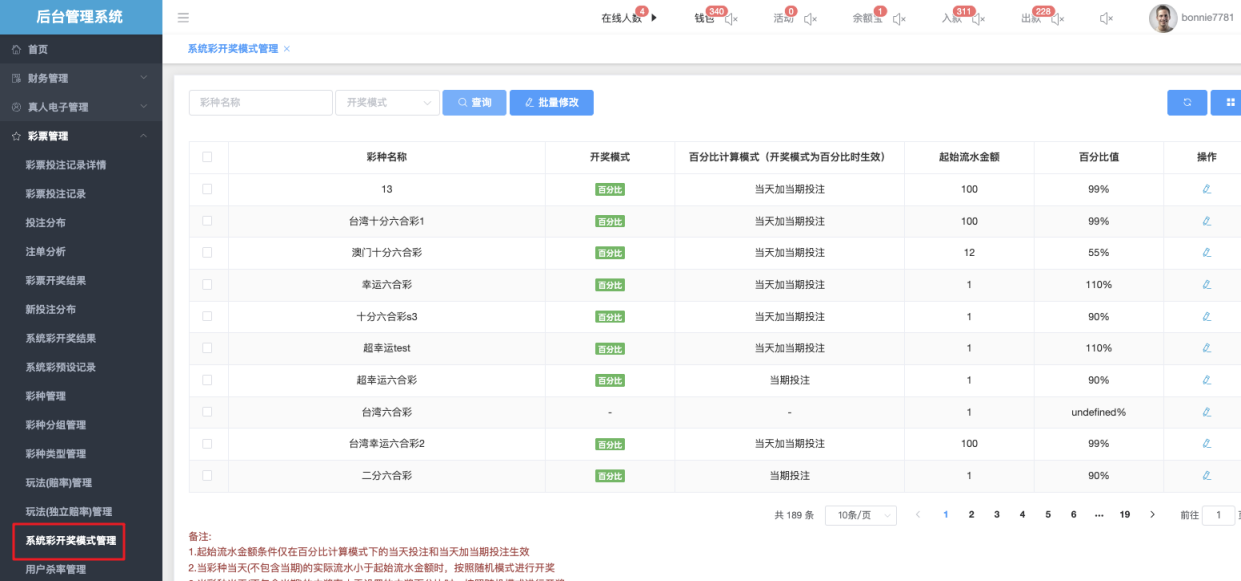Check the box for 幸运六合彩 row

[x=207, y=285]
